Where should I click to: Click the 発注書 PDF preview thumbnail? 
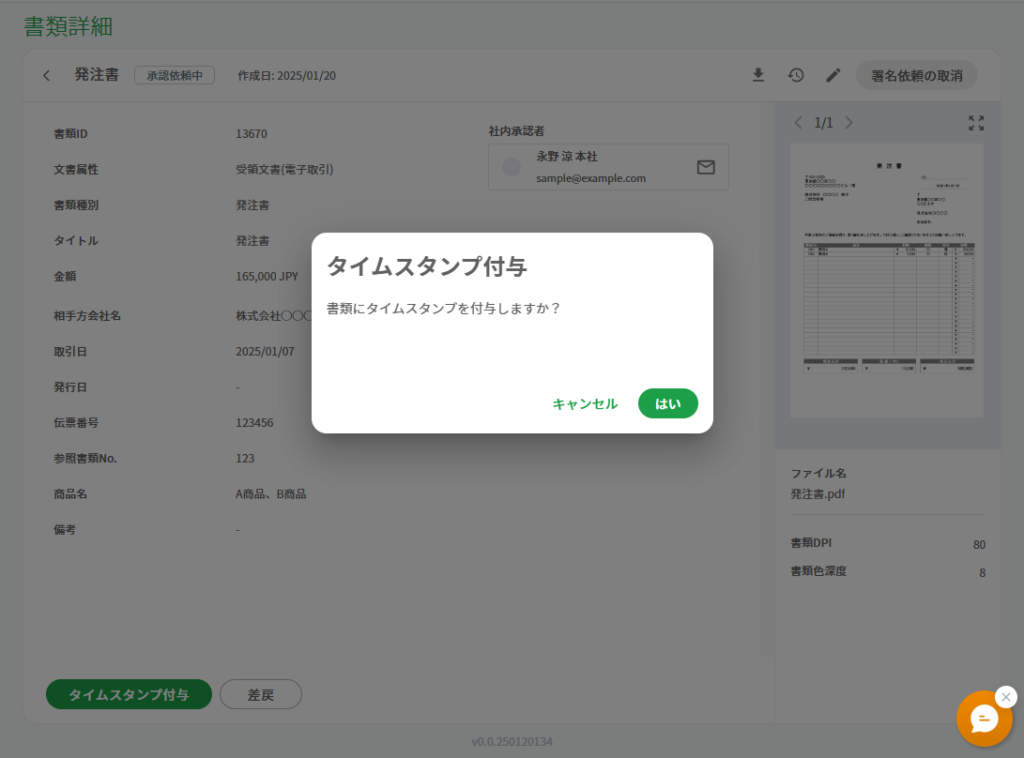coord(886,280)
